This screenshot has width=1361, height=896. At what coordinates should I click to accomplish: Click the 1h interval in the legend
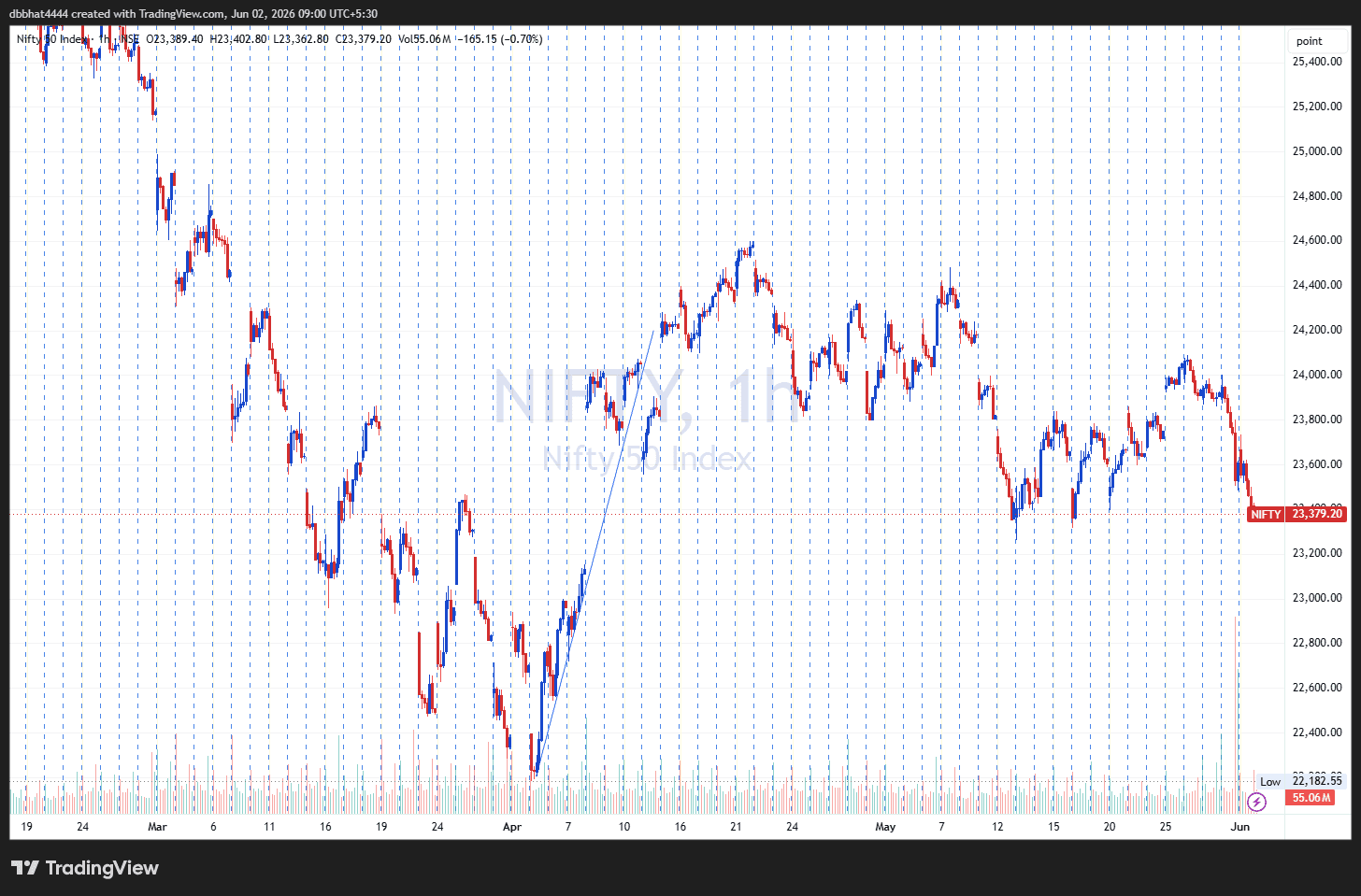[106, 39]
